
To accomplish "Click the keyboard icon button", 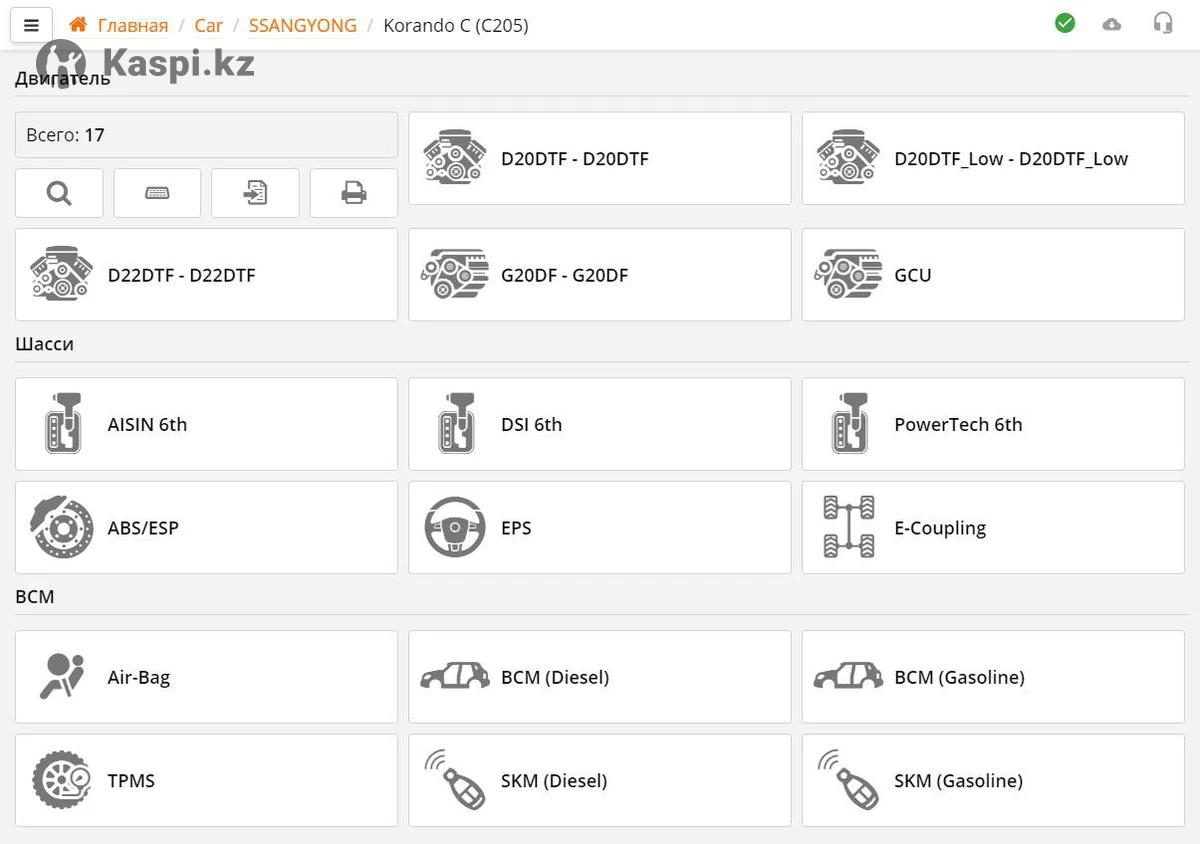I will coord(157,193).
